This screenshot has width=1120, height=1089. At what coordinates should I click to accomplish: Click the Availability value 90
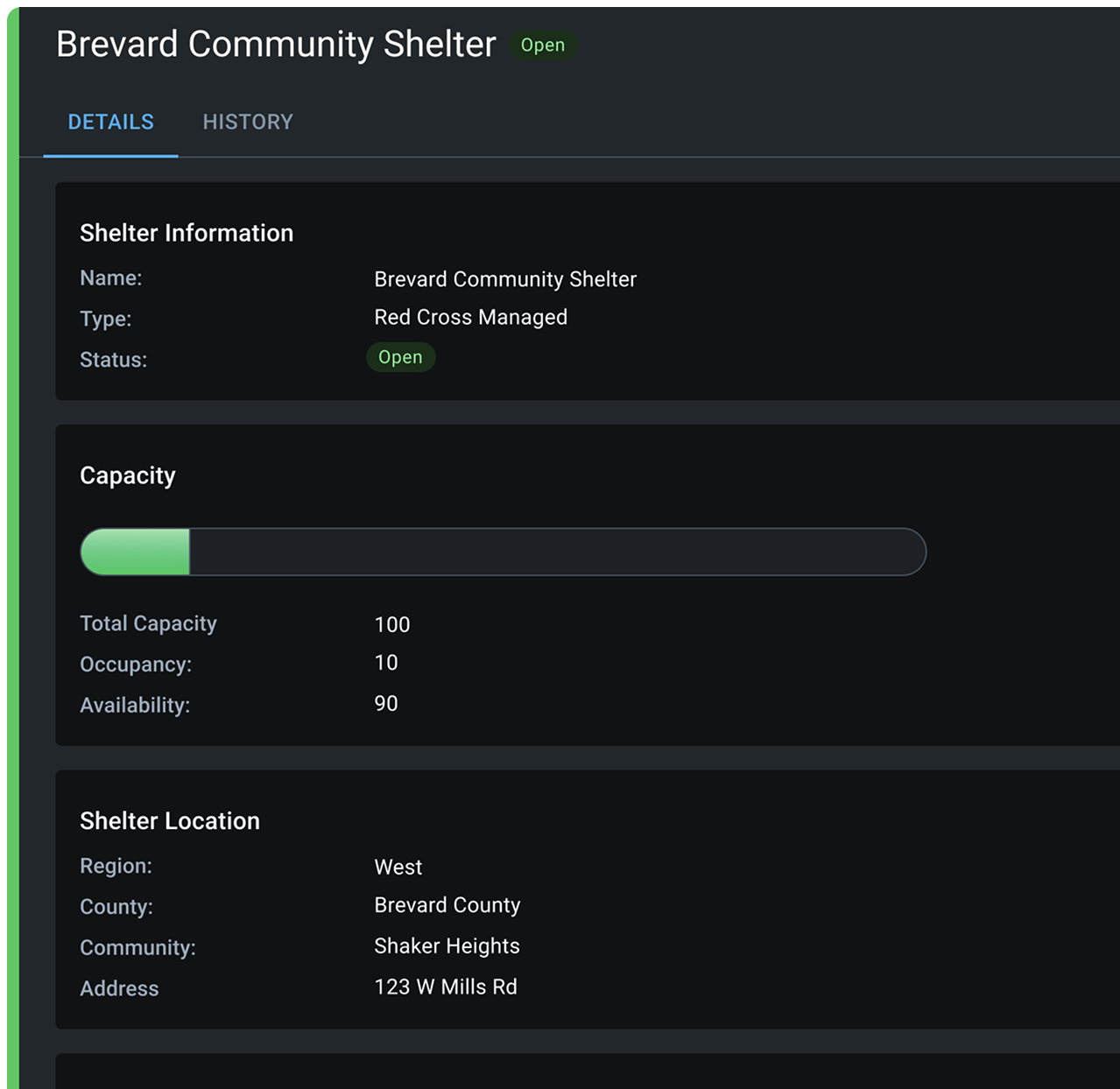point(386,704)
